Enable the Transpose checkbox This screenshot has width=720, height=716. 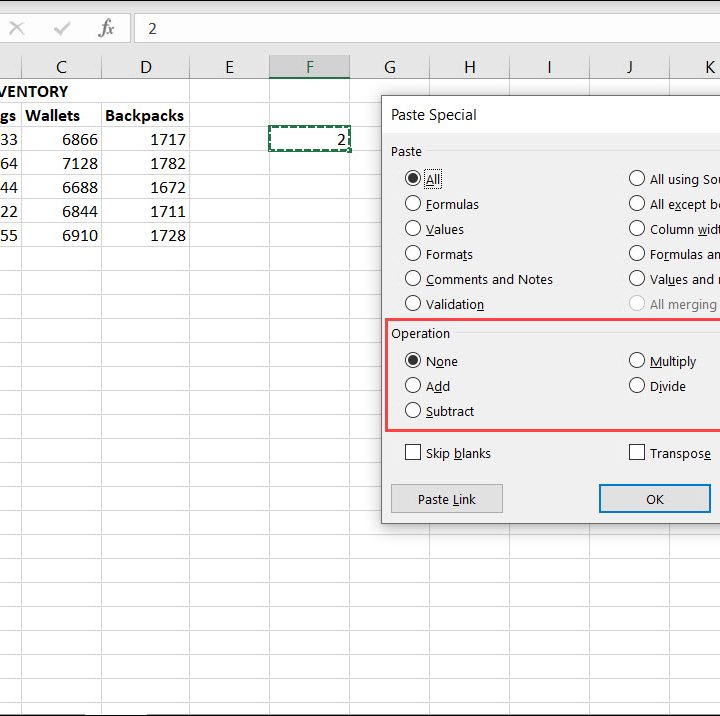click(637, 452)
